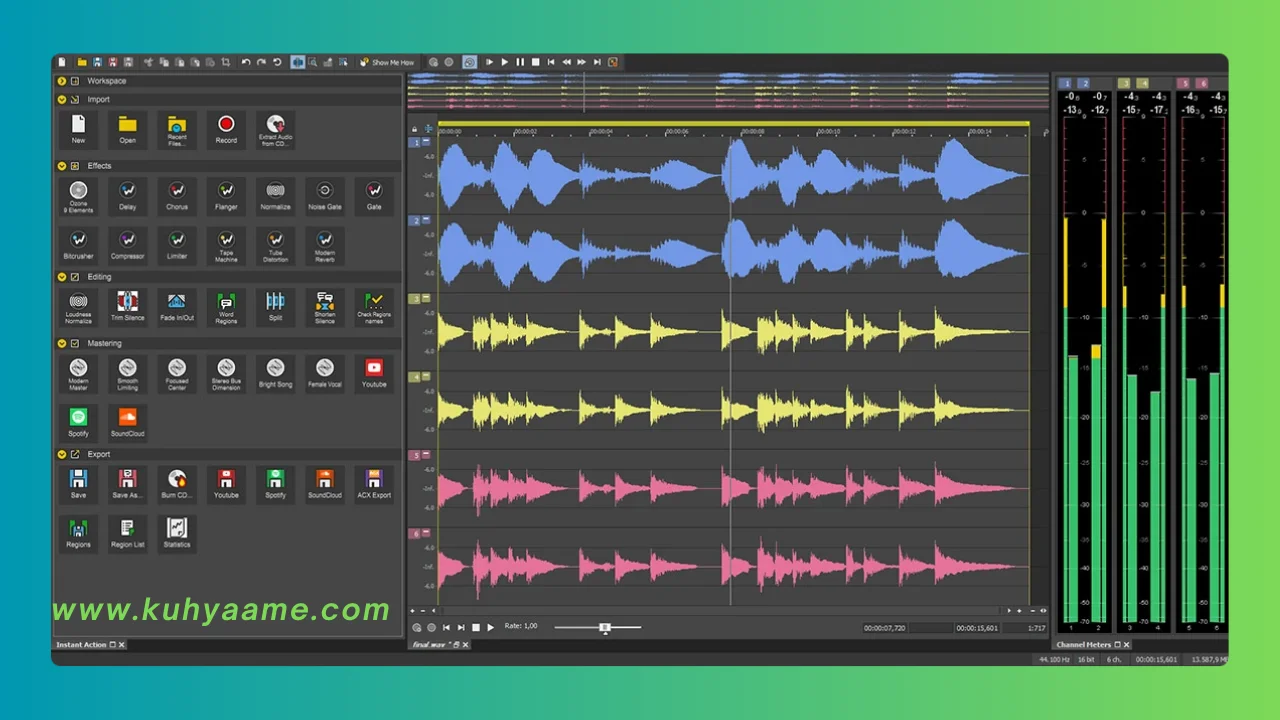Toggle the channel 5 minus button
1280x720 pixels.
pyautogui.click(x=427, y=455)
